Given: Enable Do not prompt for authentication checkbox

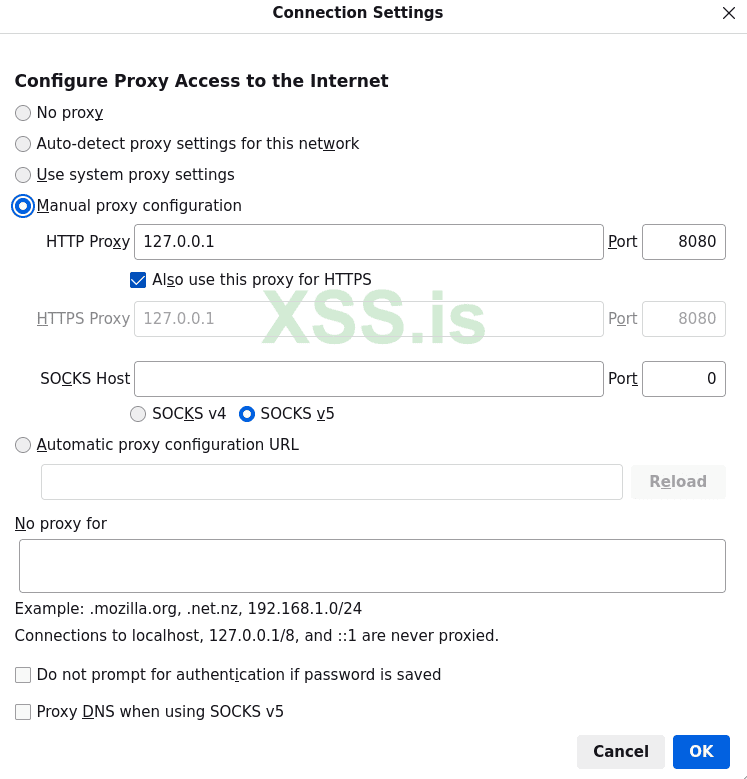Looking at the screenshot, I should pyautogui.click(x=23, y=675).
